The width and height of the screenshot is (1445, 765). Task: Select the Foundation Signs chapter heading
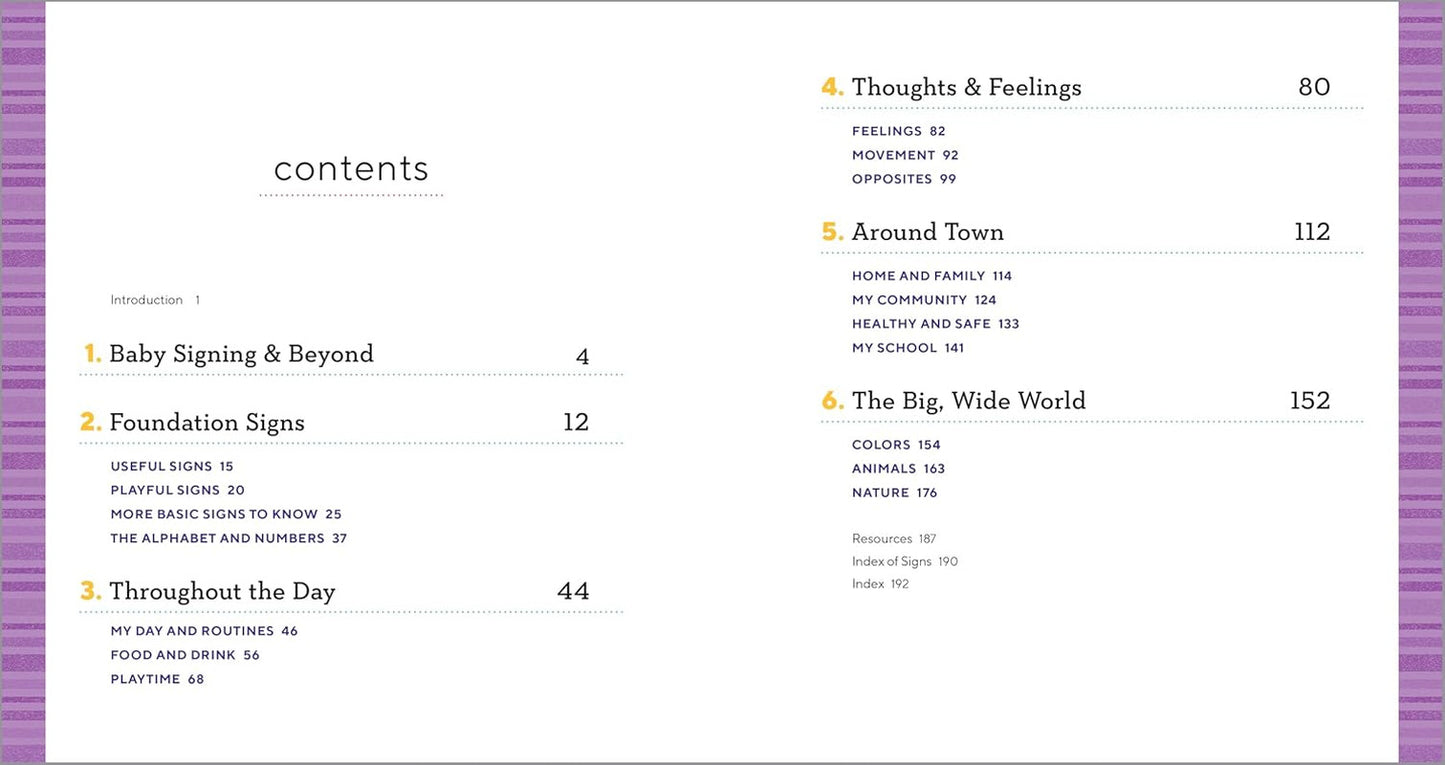tap(207, 423)
